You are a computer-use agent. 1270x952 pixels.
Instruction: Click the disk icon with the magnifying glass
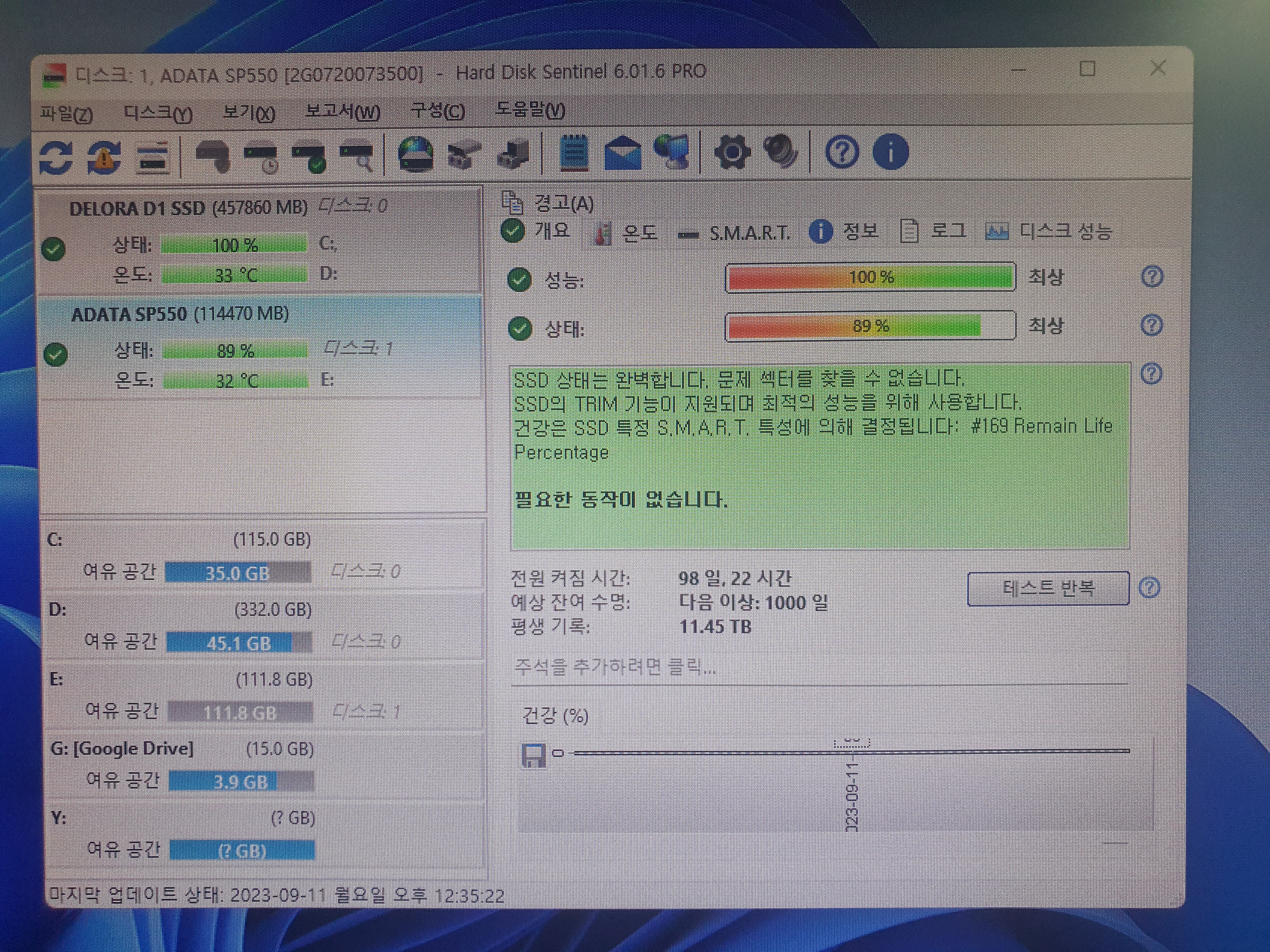[x=357, y=157]
